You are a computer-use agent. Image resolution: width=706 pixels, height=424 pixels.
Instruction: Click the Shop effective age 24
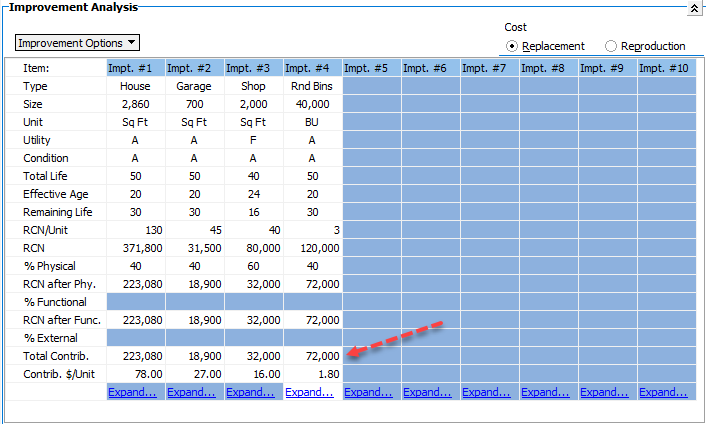click(x=254, y=194)
